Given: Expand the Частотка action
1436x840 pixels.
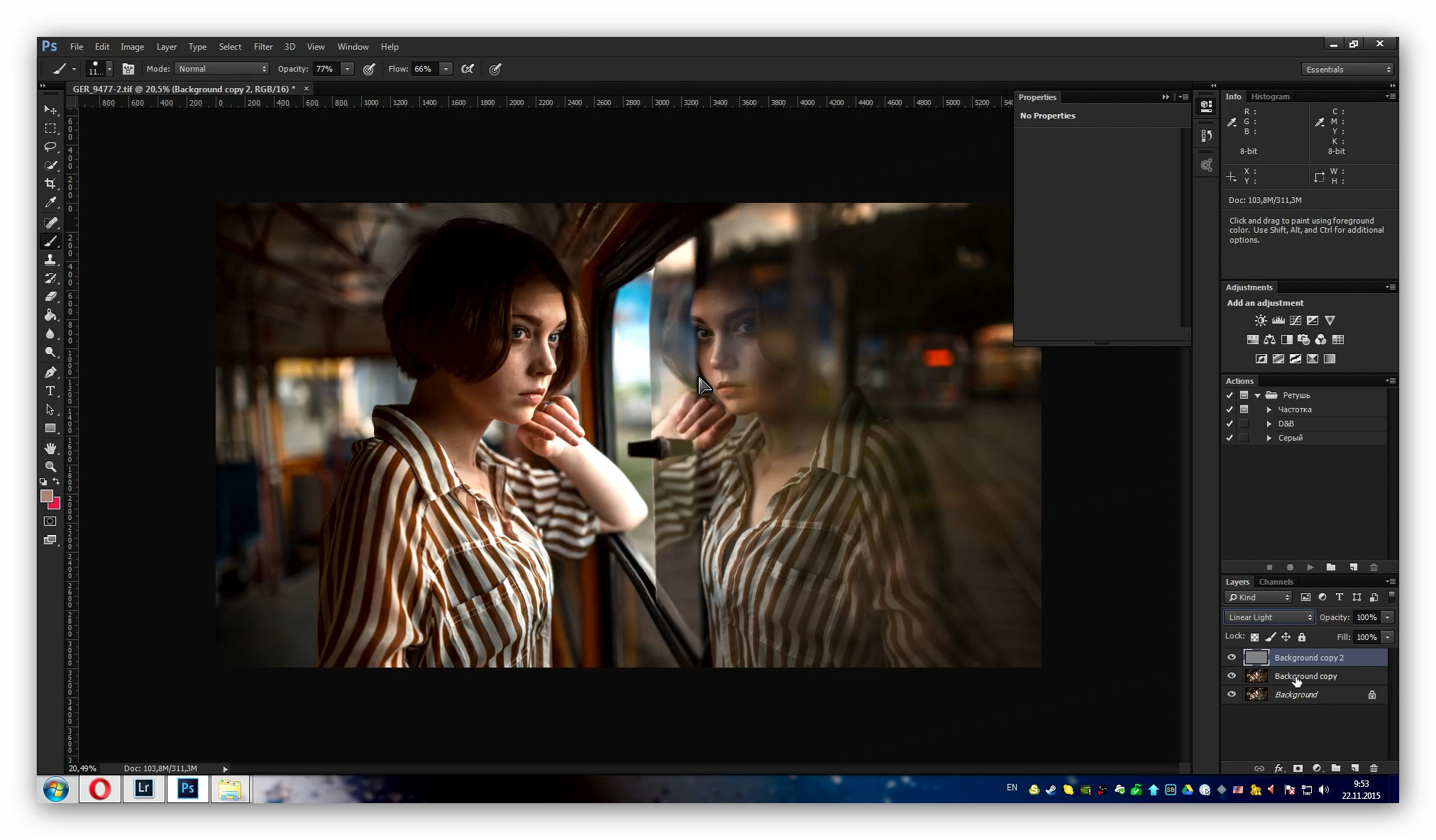Looking at the screenshot, I should (1269, 409).
